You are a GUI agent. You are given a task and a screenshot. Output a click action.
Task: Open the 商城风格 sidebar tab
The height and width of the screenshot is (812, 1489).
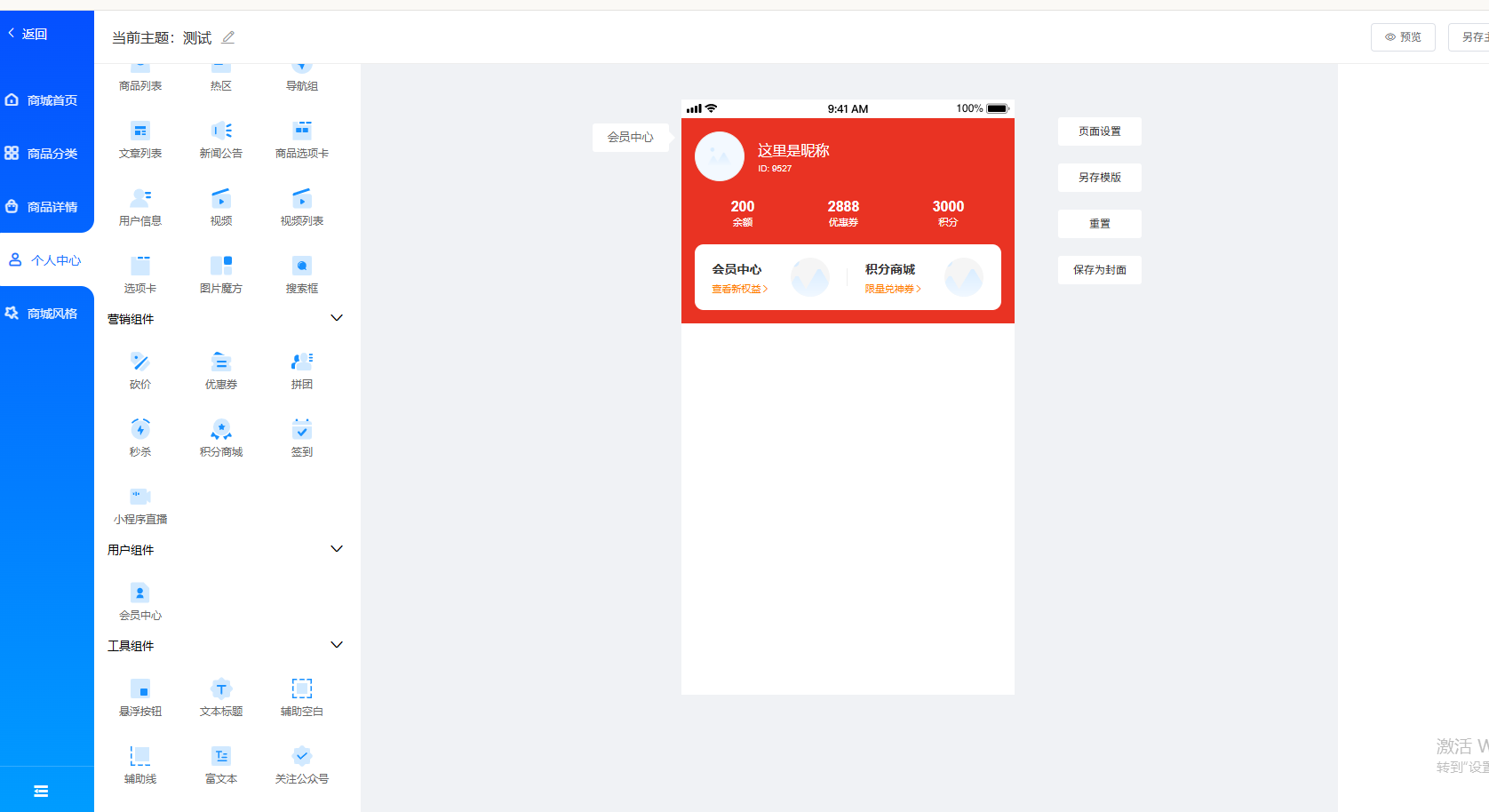(x=47, y=314)
